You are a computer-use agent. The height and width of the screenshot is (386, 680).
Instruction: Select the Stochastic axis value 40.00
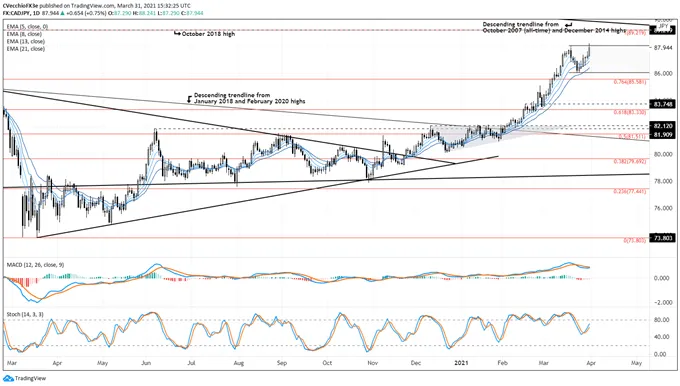(x=662, y=337)
